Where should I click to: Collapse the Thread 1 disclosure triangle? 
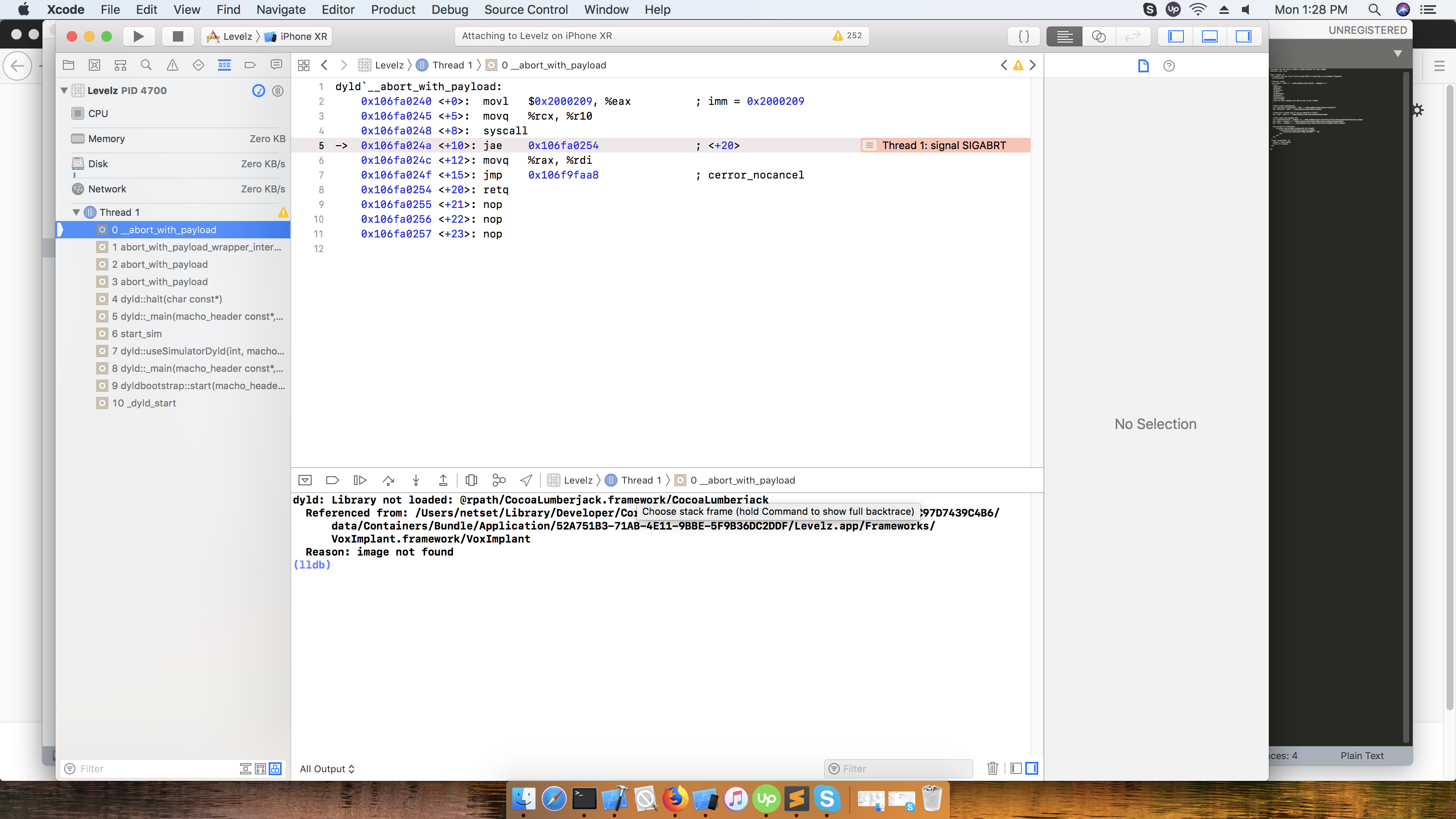[x=76, y=212]
